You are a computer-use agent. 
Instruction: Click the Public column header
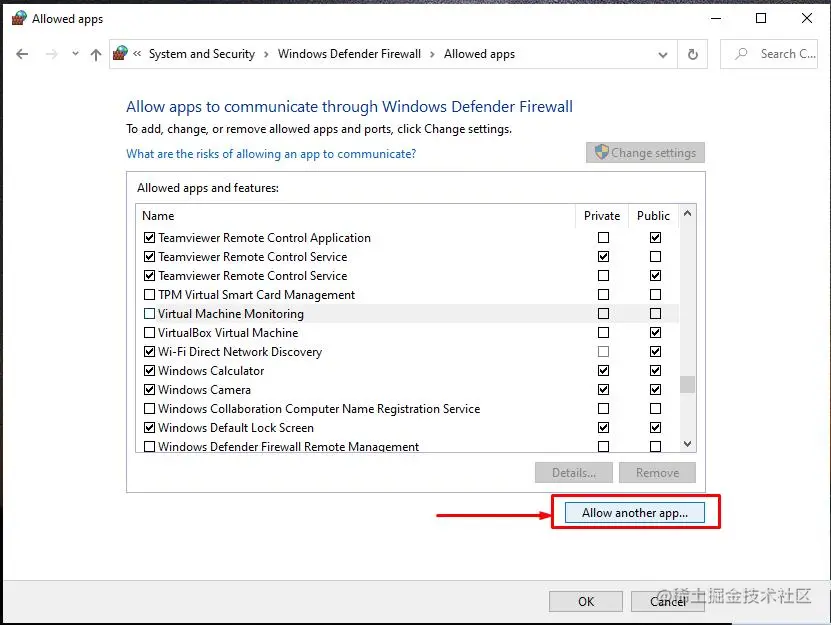653,216
